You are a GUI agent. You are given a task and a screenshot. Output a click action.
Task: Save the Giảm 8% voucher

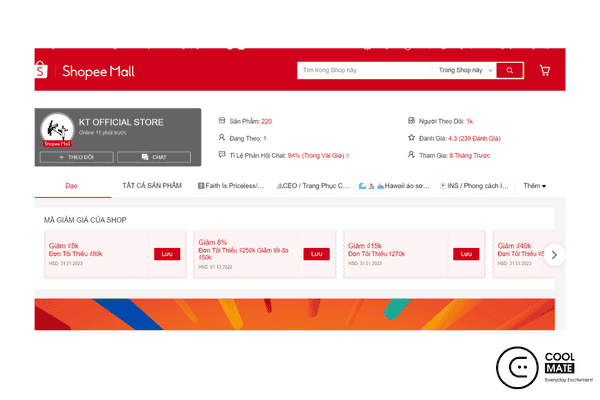(316, 254)
